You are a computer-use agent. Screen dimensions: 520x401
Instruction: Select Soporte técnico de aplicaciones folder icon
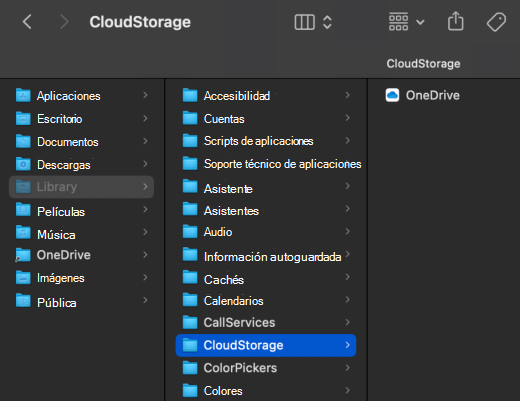[190, 163]
